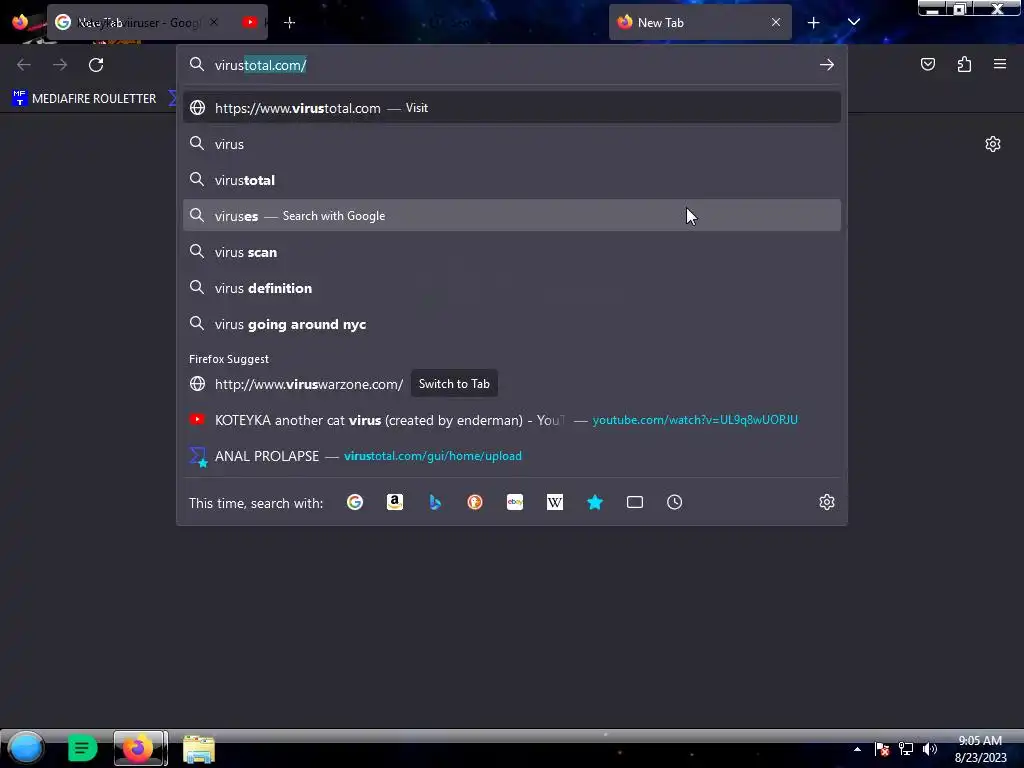Open KOTEYKA another cat virus YouTube suggestion
Viewport: 1024px width, 768px height.
[511, 420]
